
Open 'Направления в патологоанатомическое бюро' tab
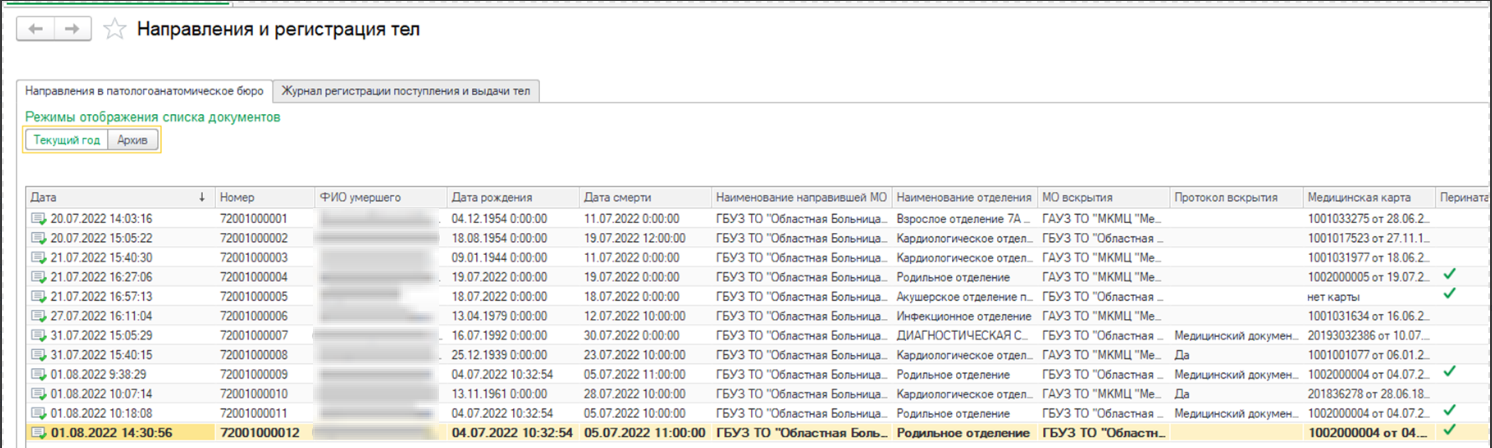tap(145, 91)
